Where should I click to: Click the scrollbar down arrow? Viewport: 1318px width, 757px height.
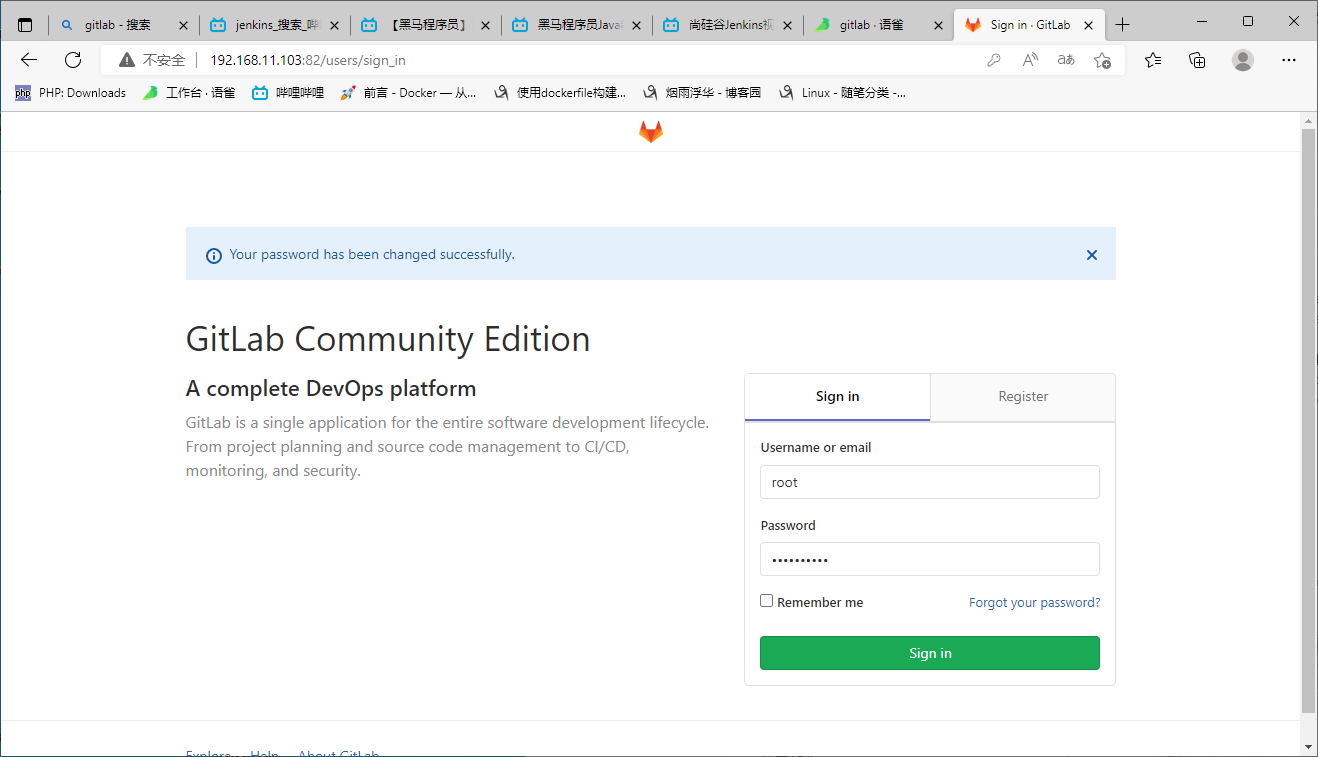(1308, 746)
